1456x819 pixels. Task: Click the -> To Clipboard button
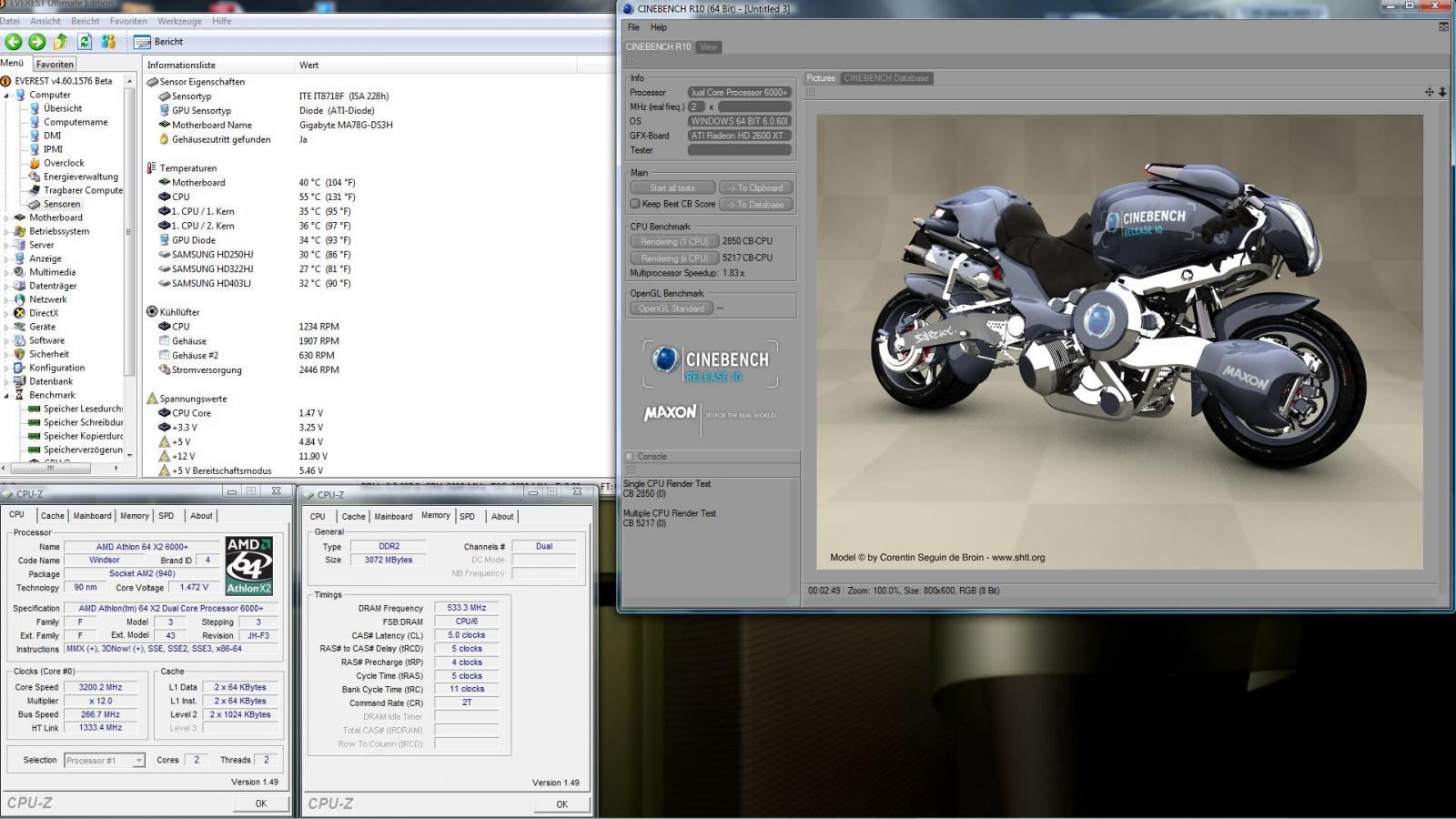pos(755,188)
